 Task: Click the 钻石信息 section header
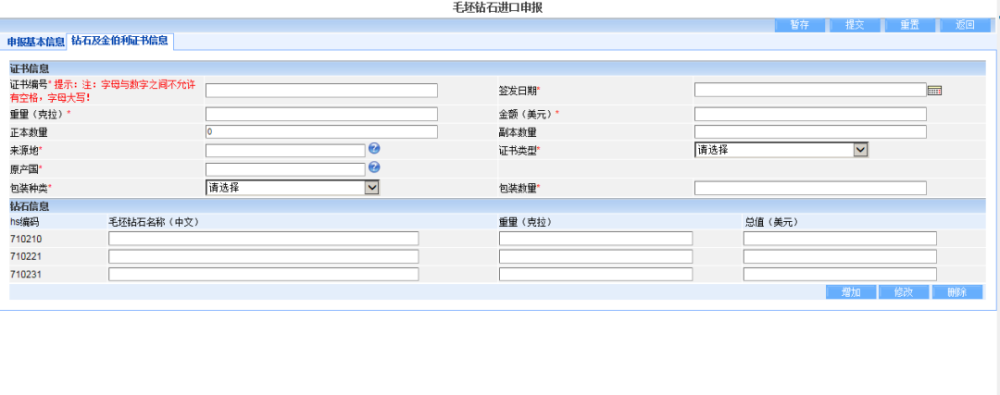pyautogui.click(x=29, y=206)
